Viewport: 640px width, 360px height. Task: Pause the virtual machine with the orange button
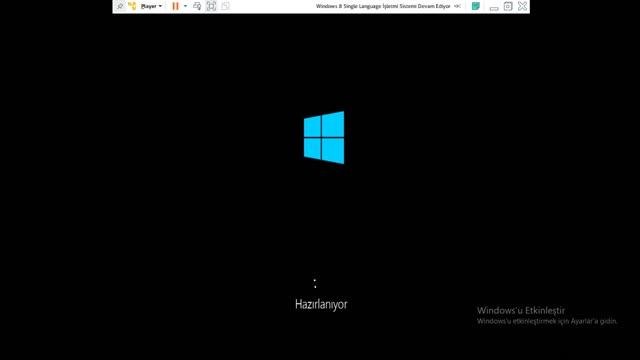[176, 6]
